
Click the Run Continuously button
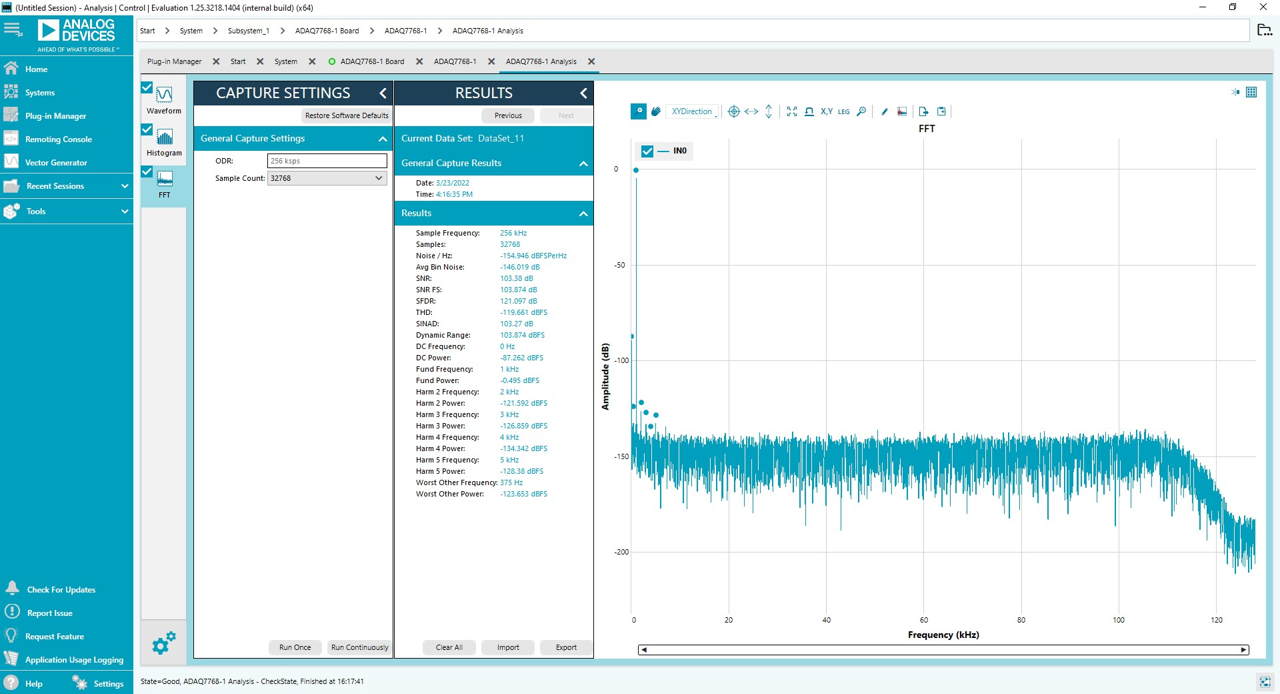click(359, 647)
